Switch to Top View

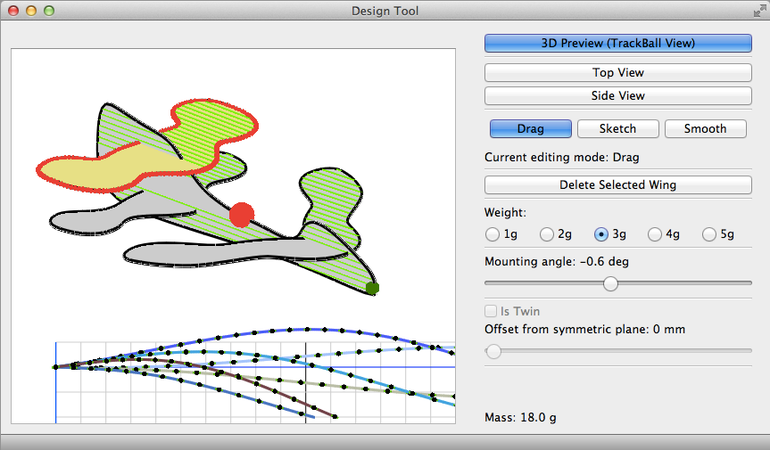[617, 73]
